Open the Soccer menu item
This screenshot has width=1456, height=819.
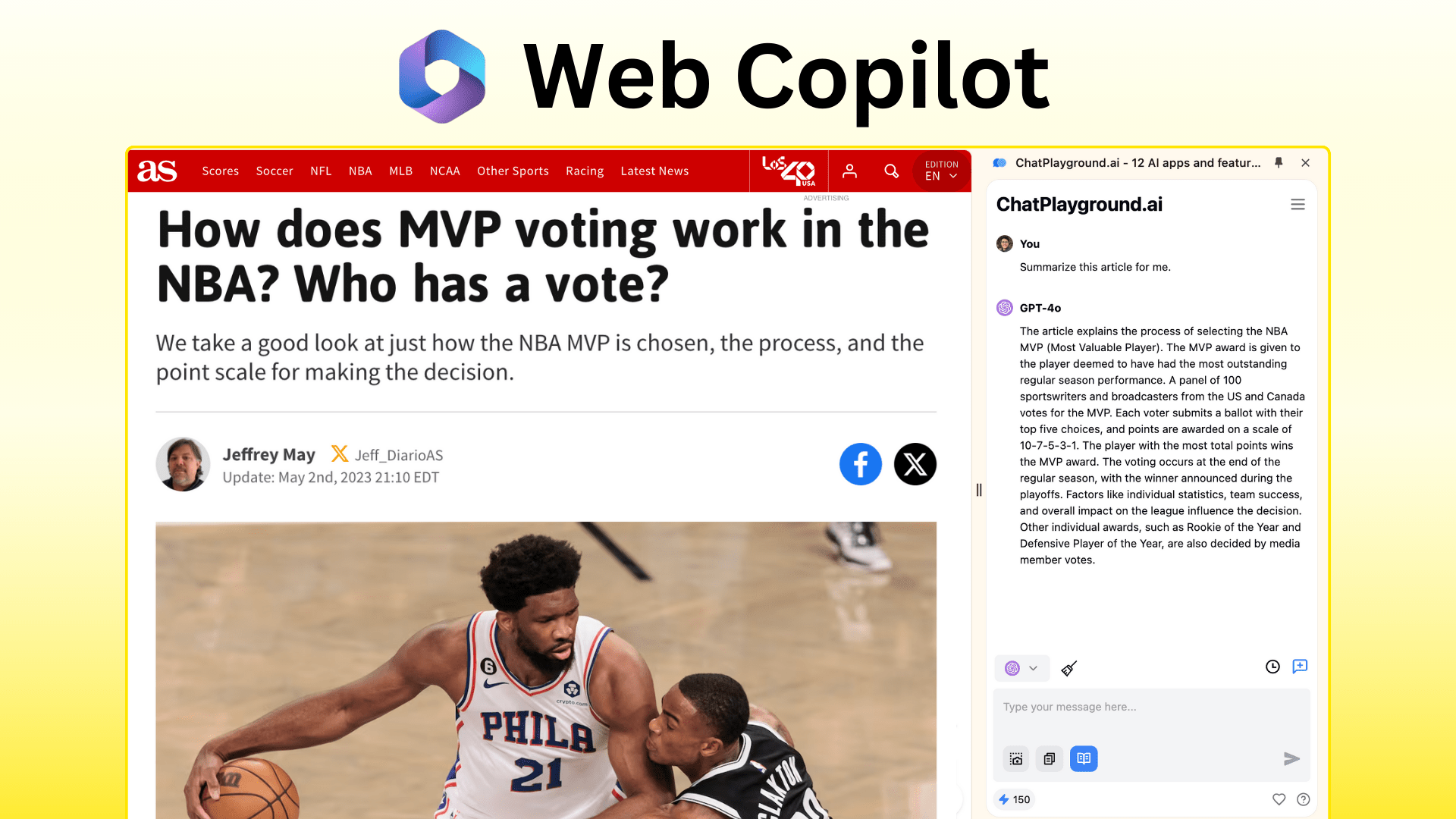pyautogui.click(x=275, y=171)
